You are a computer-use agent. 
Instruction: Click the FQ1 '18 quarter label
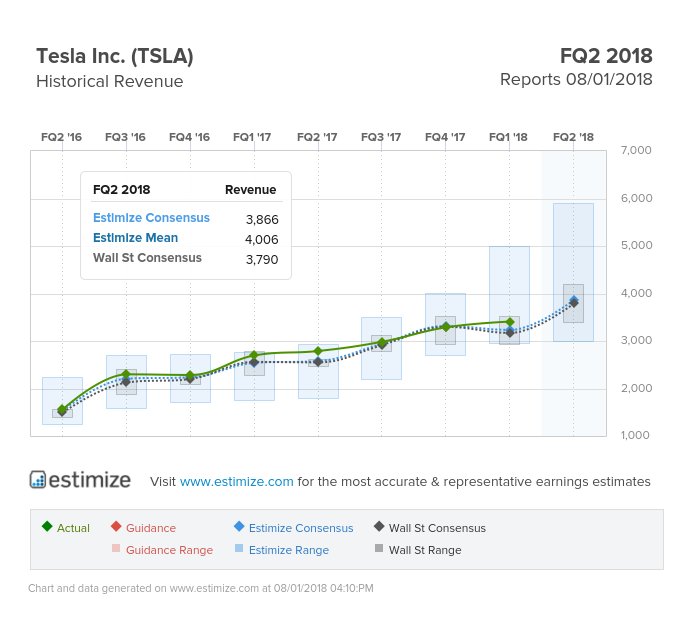508,137
